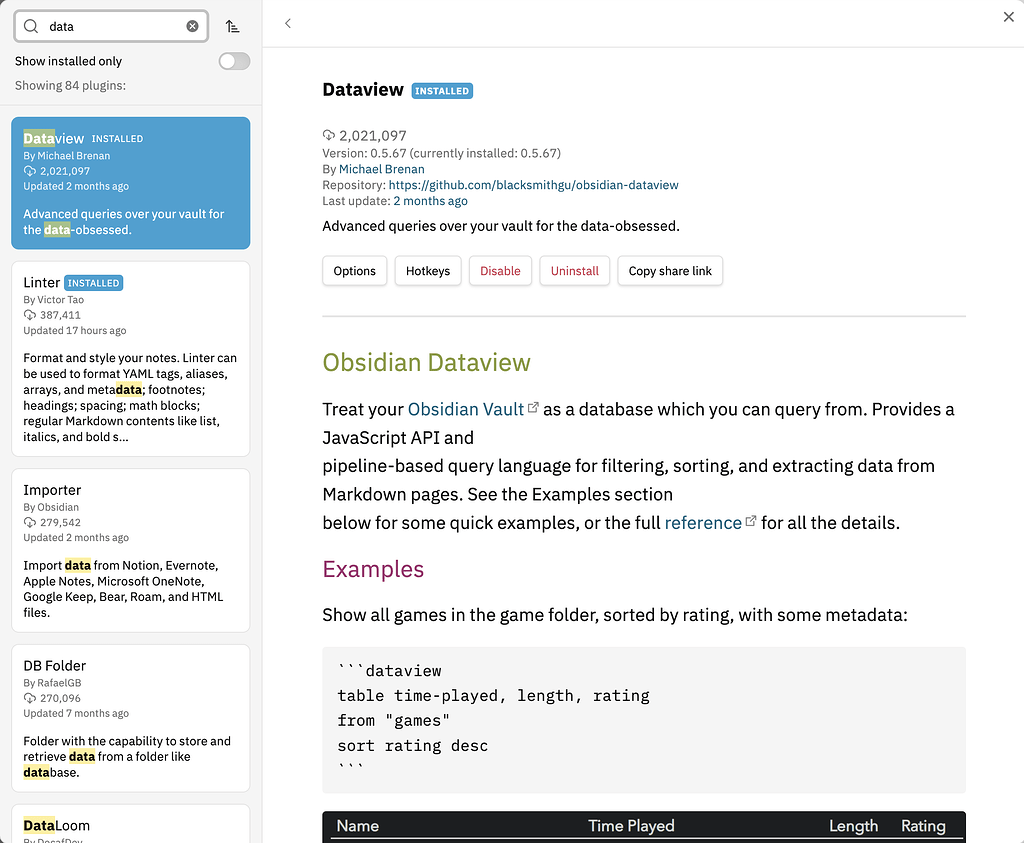Open Options for the Dataview plugin
Viewport: 1024px width, 843px height.
(x=354, y=270)
